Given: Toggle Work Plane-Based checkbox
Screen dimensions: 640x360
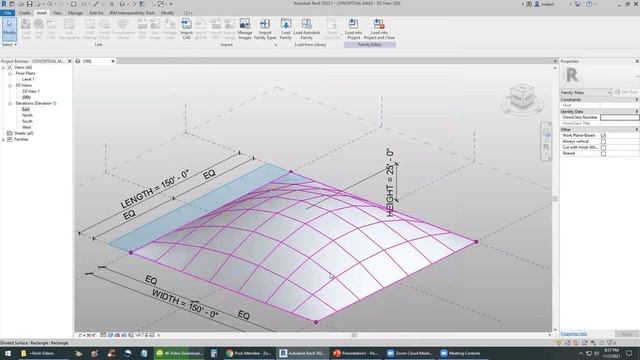Looking at the screenshot, I should pos(603,136).
